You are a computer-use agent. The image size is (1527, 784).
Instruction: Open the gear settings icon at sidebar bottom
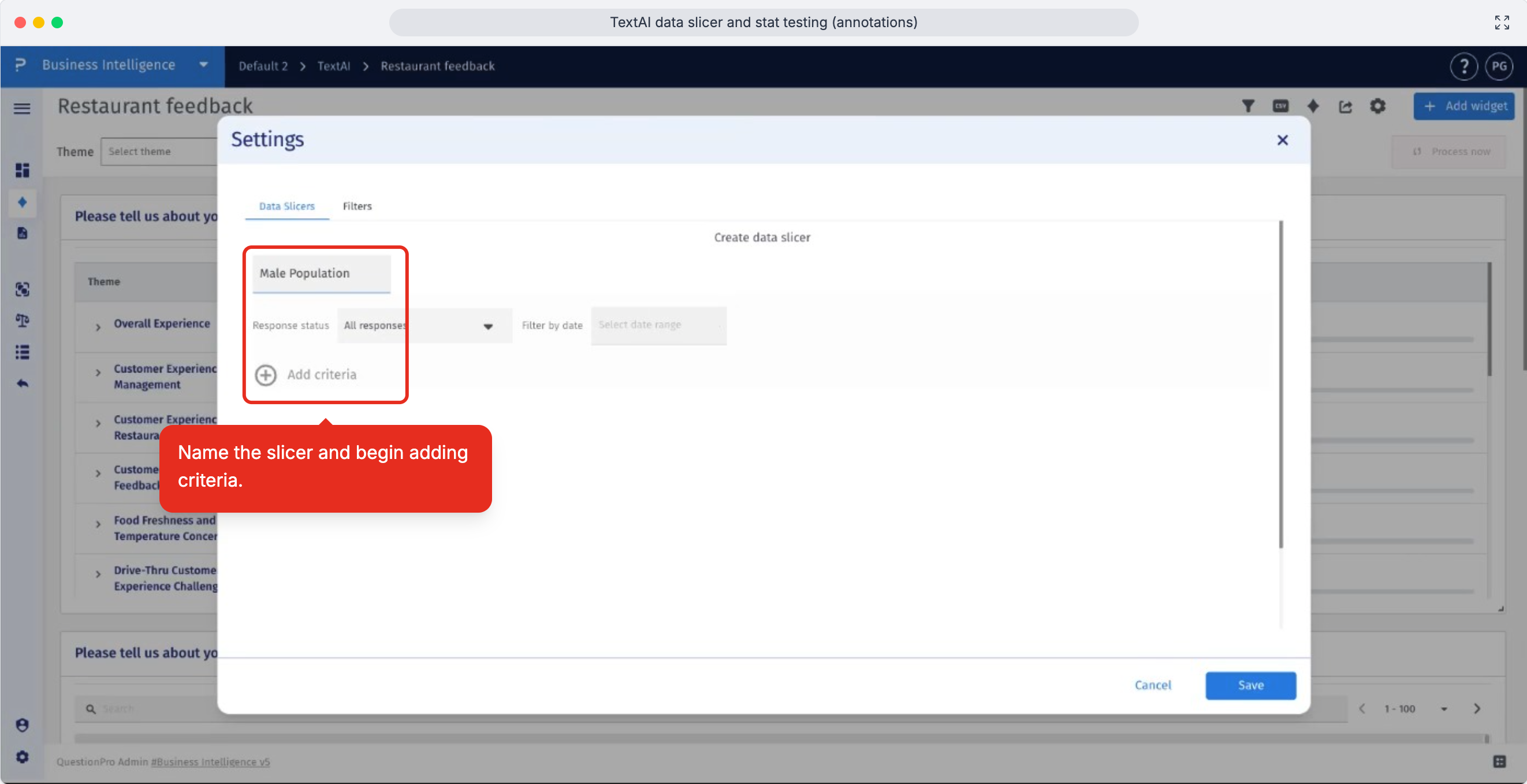tap(22, 757)
